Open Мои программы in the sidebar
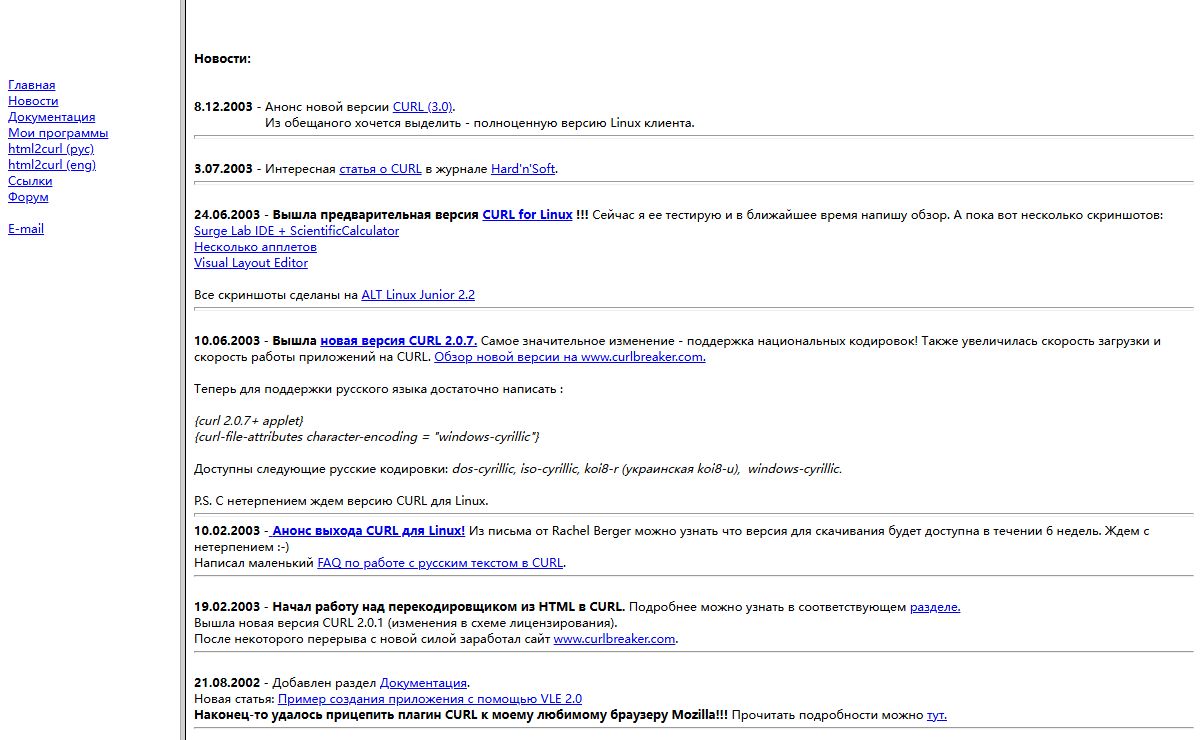 58,133
